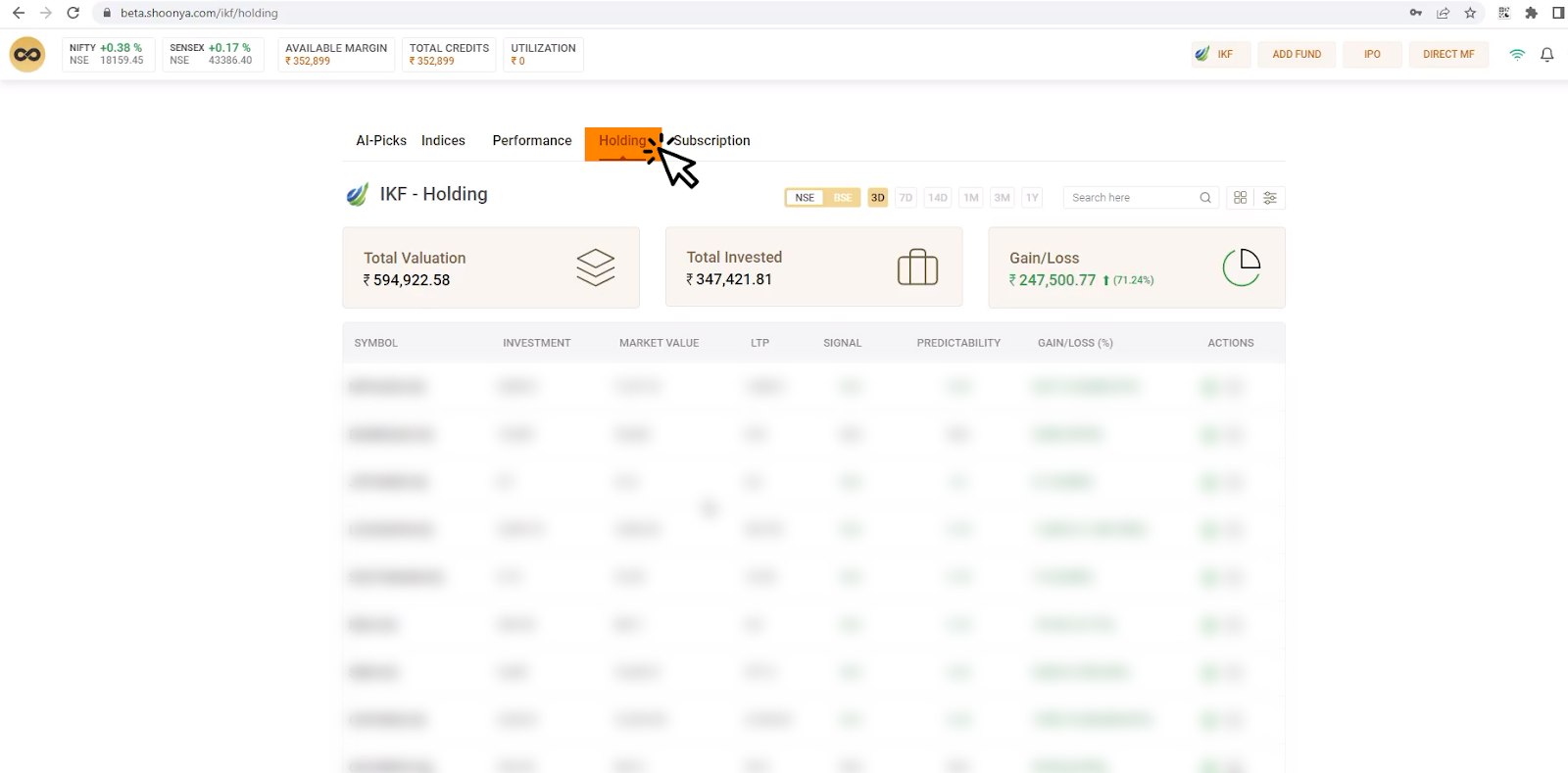Screen dimensions: 1568x773
Task: Reload the page
Action: click(73, 13)
